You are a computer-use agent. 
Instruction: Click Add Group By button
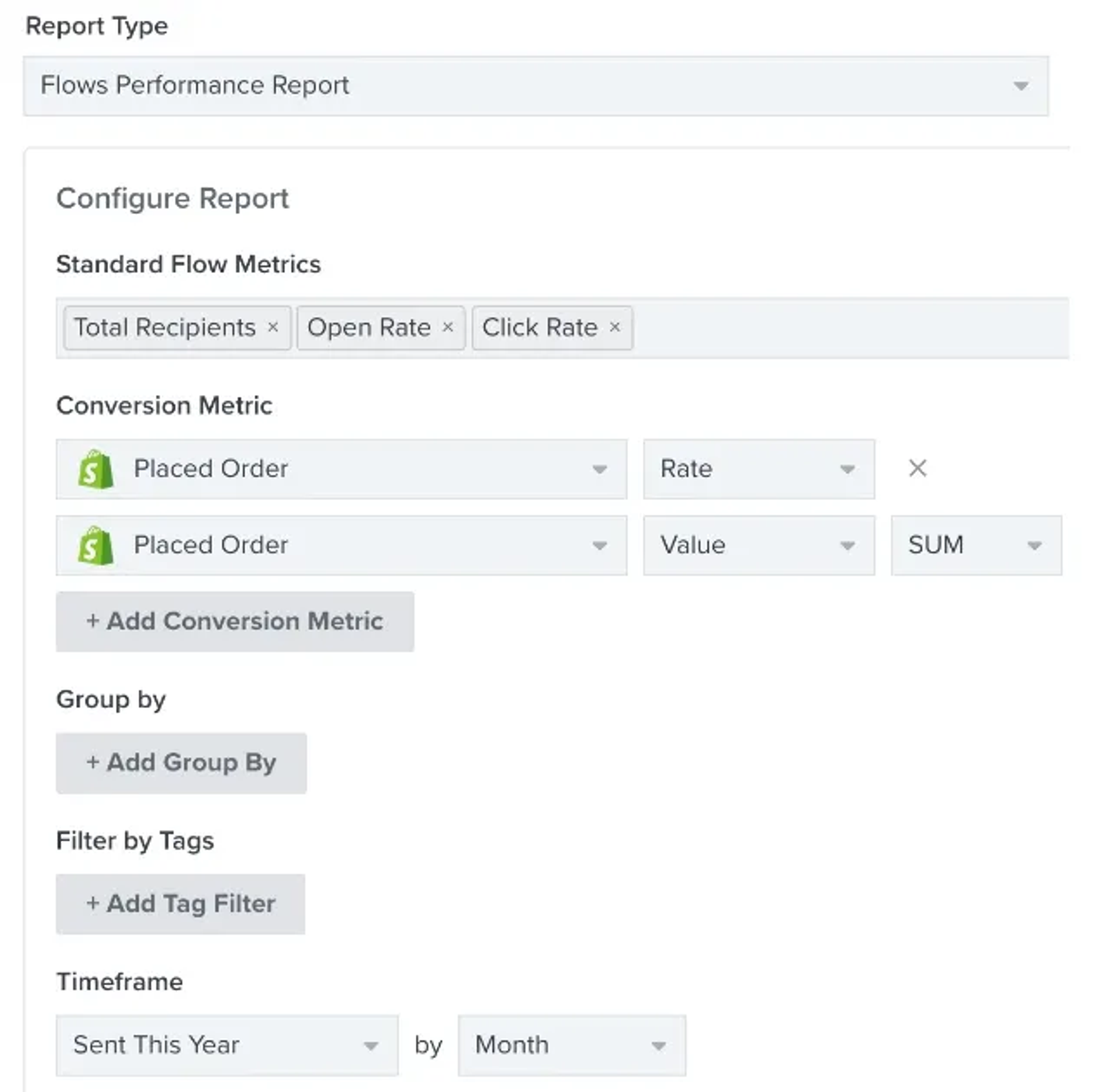[x=181, y=763]
